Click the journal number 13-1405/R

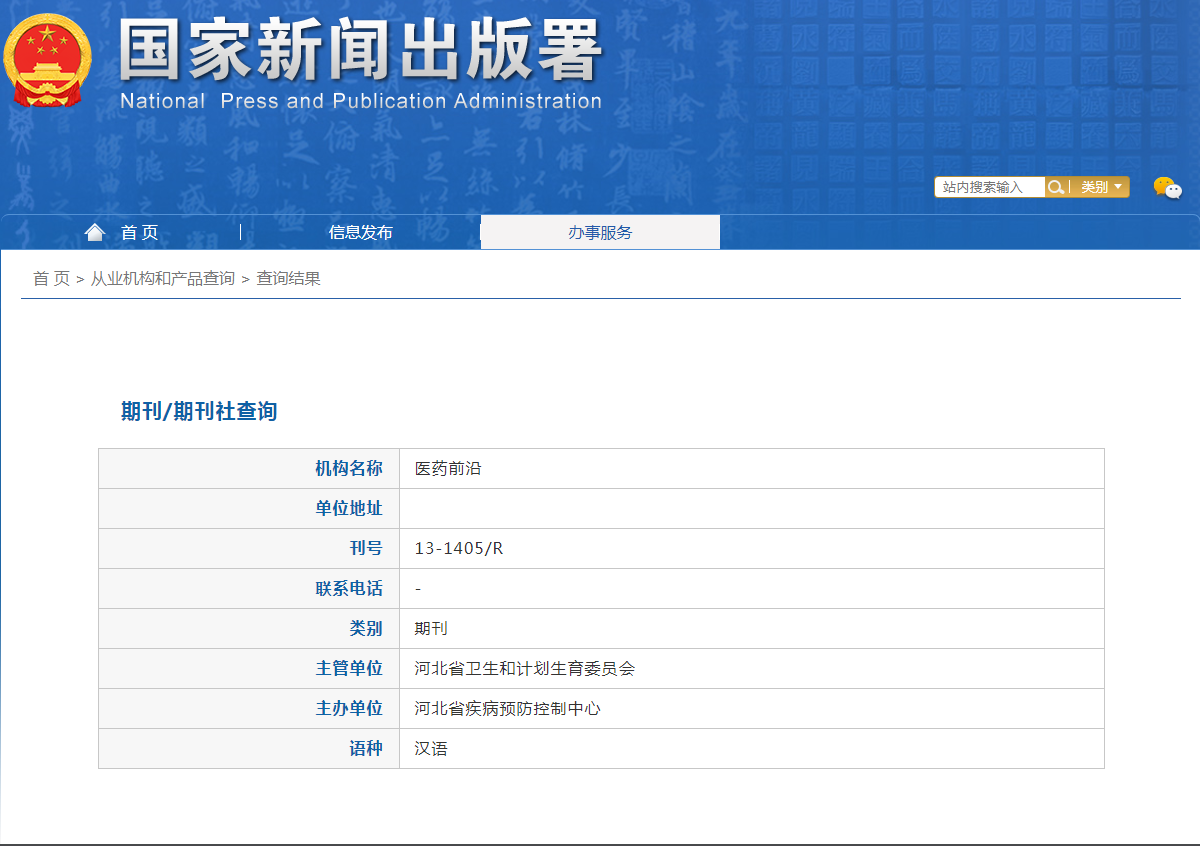pyautogui.click(x=459, y=548)
